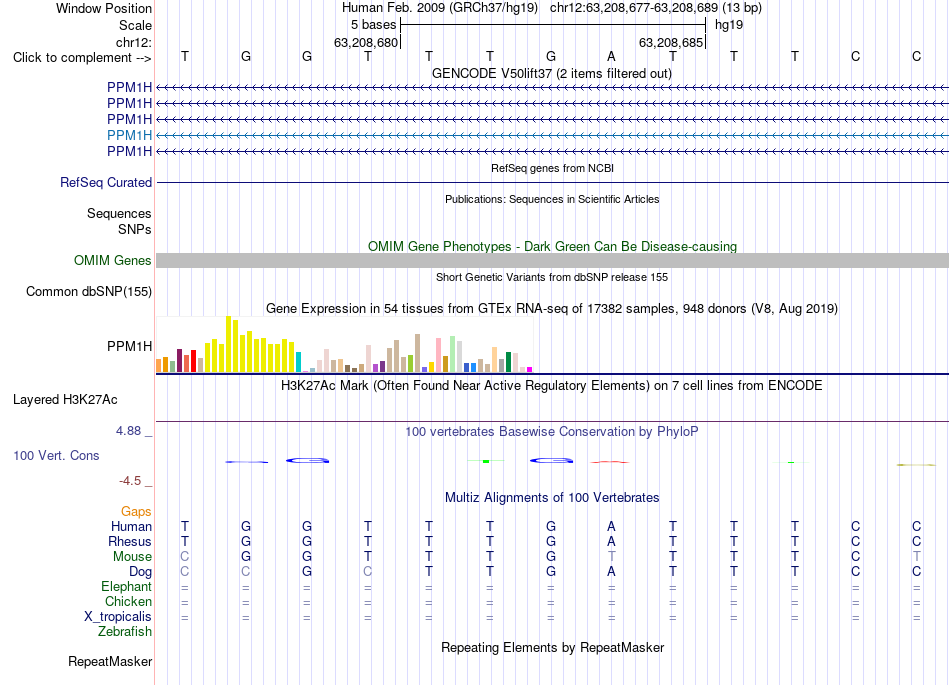Open the GENCODE V50lift37 track title
Viewport: 950px width, 685px height.
[552, 73]
